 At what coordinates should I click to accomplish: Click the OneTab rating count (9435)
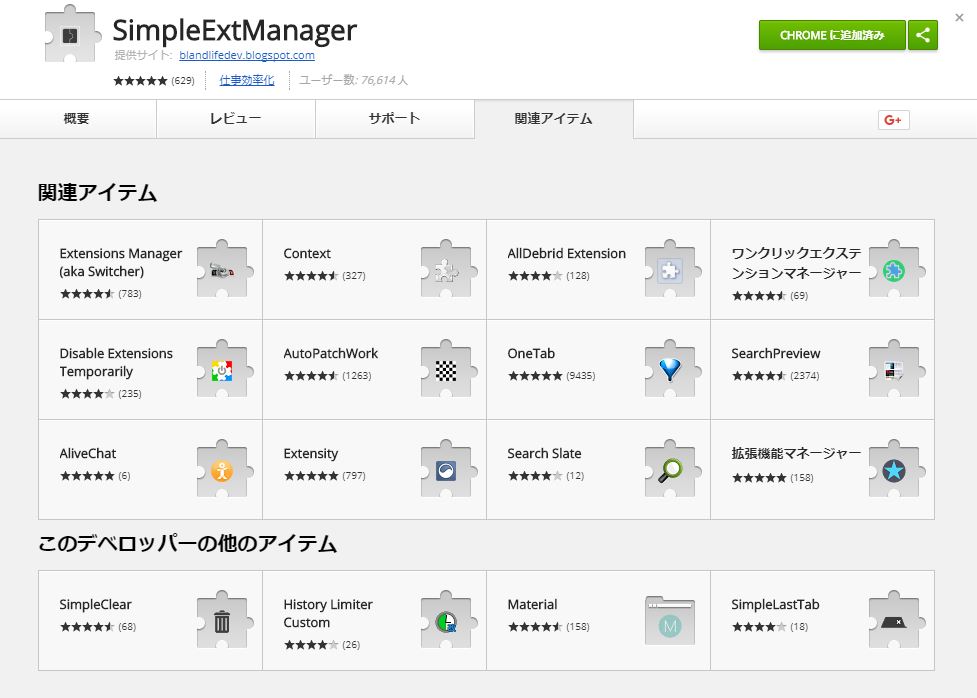[x=581, y=376]
